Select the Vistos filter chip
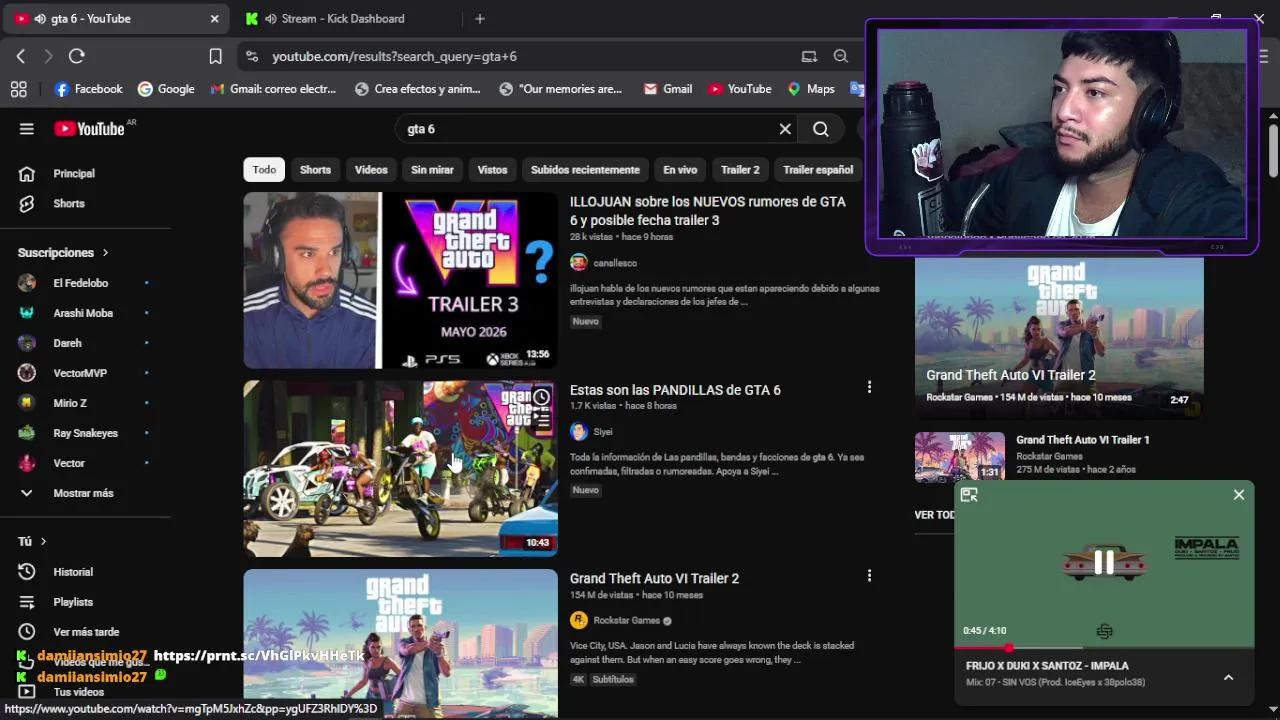The image size is (1280, 720). click(492, 169)
